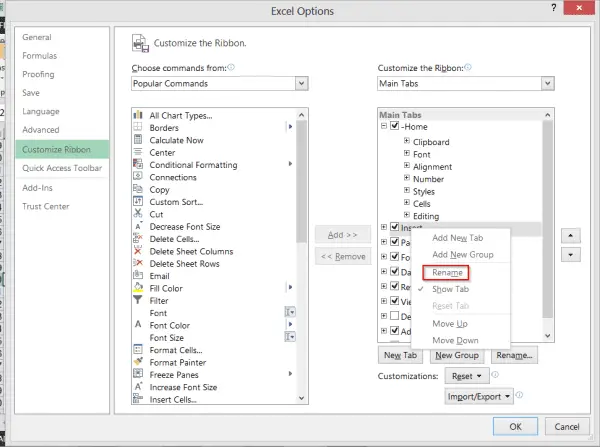Toggle the checkbox for the Re tab
This screenshot has width=600, height=447.
tap(395, 286)
